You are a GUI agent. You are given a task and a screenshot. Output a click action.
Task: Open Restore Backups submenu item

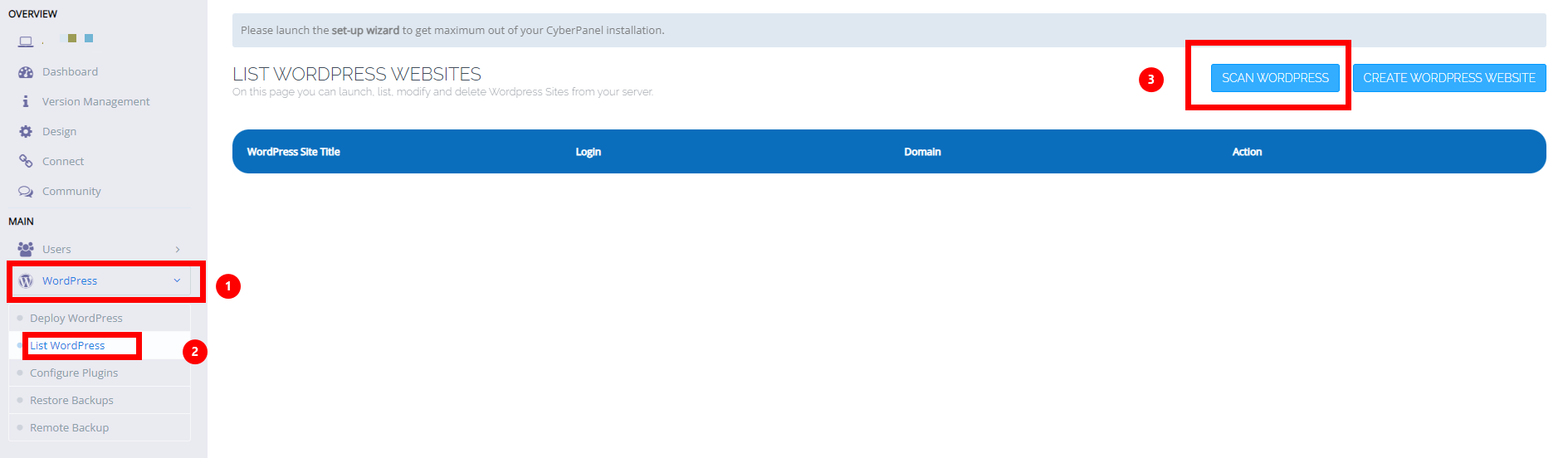(71, 400)
